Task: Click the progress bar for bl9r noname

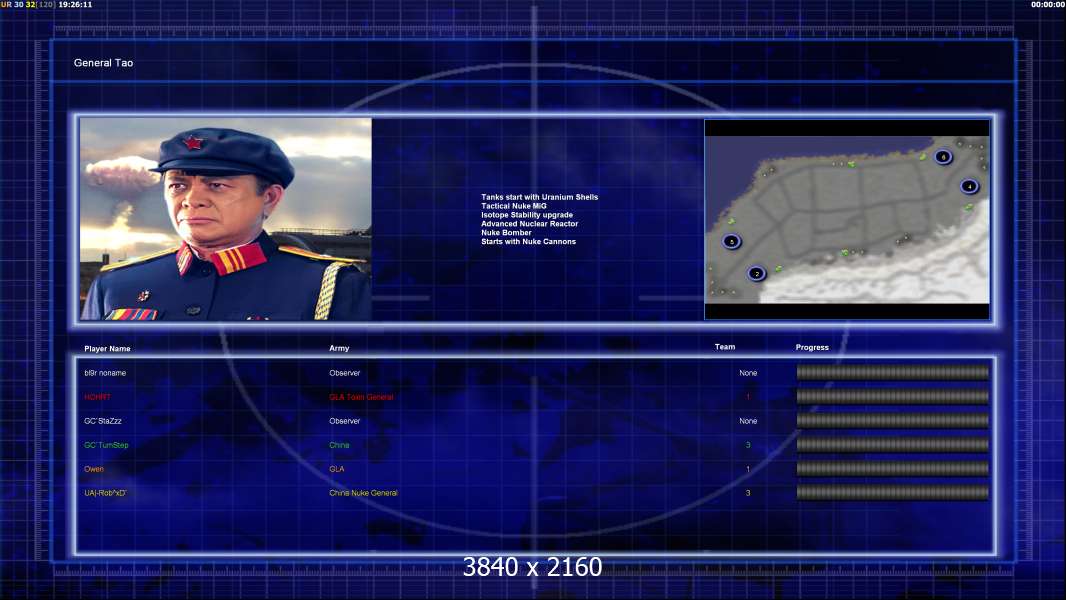Action: tap(893, 372)
